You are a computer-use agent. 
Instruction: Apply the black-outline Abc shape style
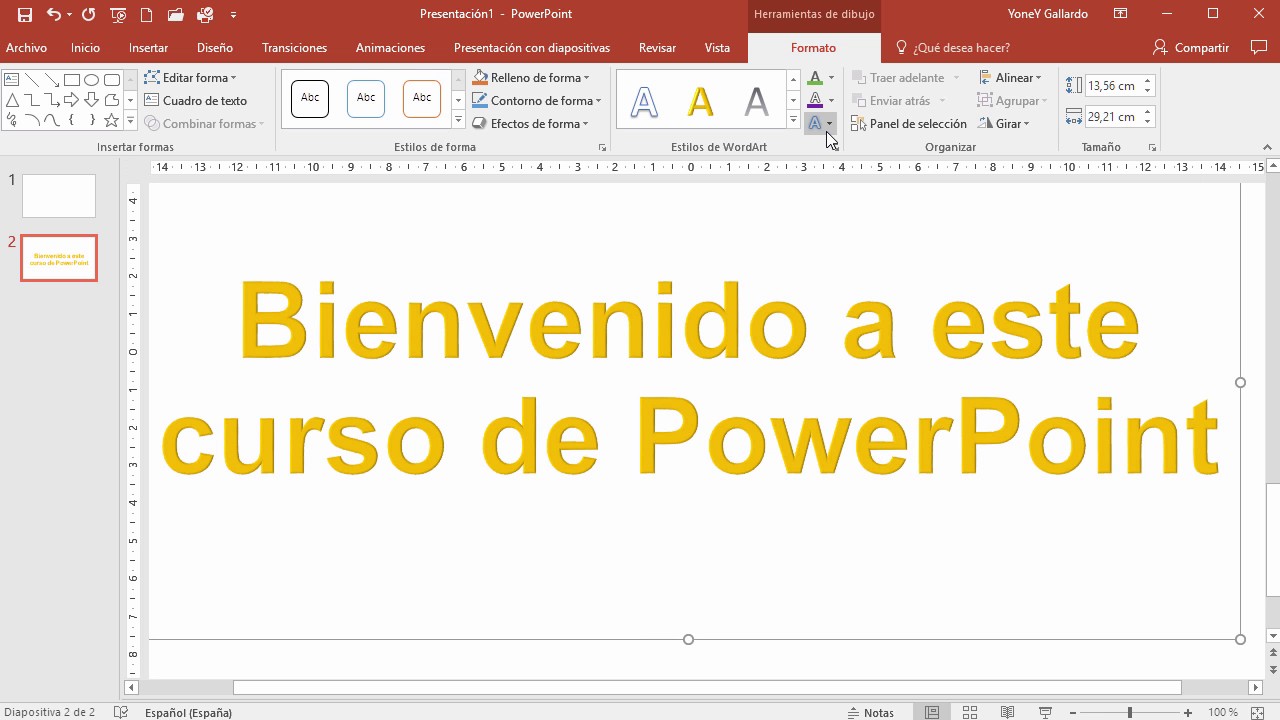[x=310, y=98]
